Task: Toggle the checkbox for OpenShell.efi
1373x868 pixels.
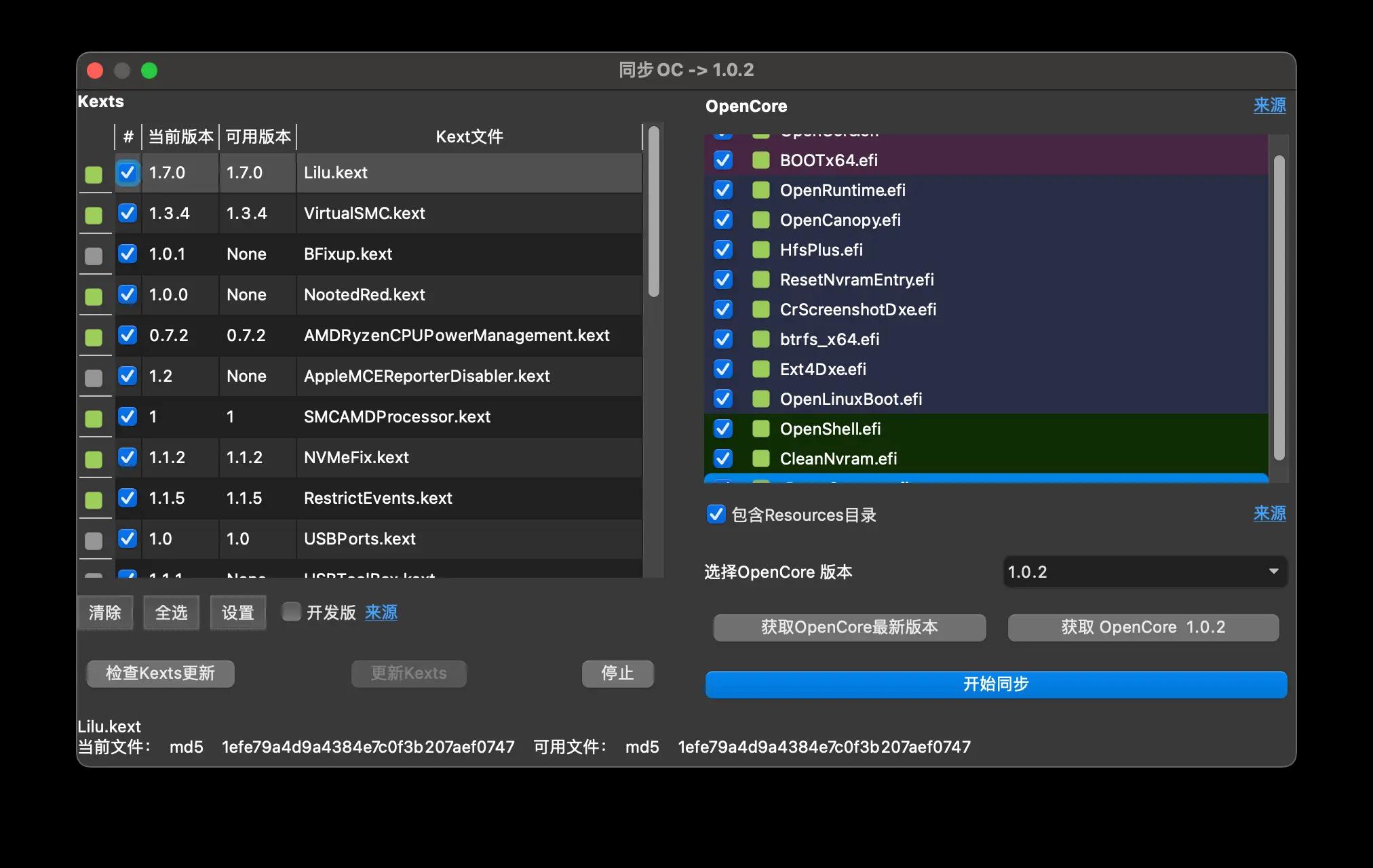Action: (723, 429)
